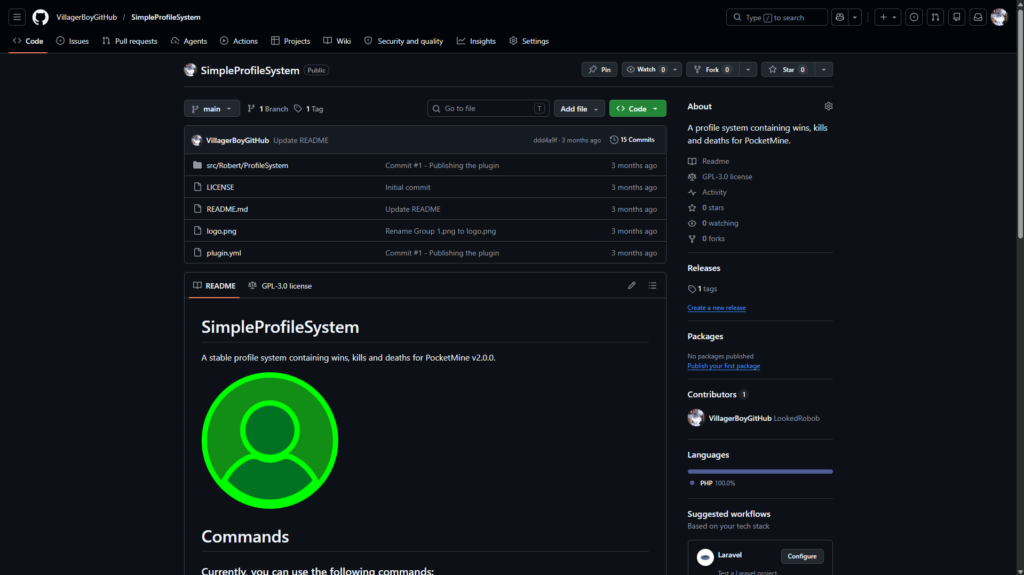Viewport: 1024px width, 575px height.
Task: Open the README outline list icon
Action: tap(652, 286)
